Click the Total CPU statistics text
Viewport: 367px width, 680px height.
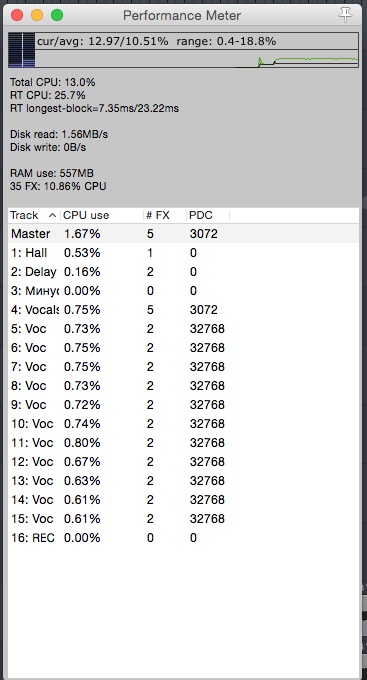53,82
